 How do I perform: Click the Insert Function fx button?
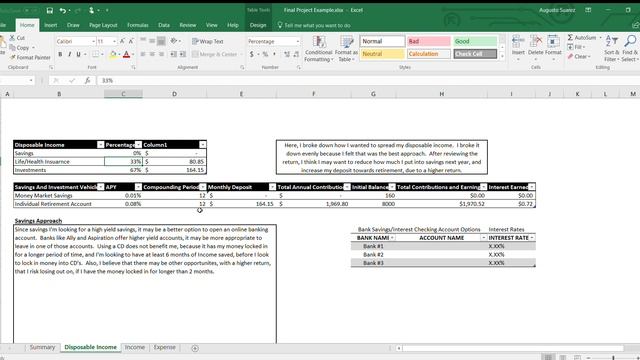87,80
